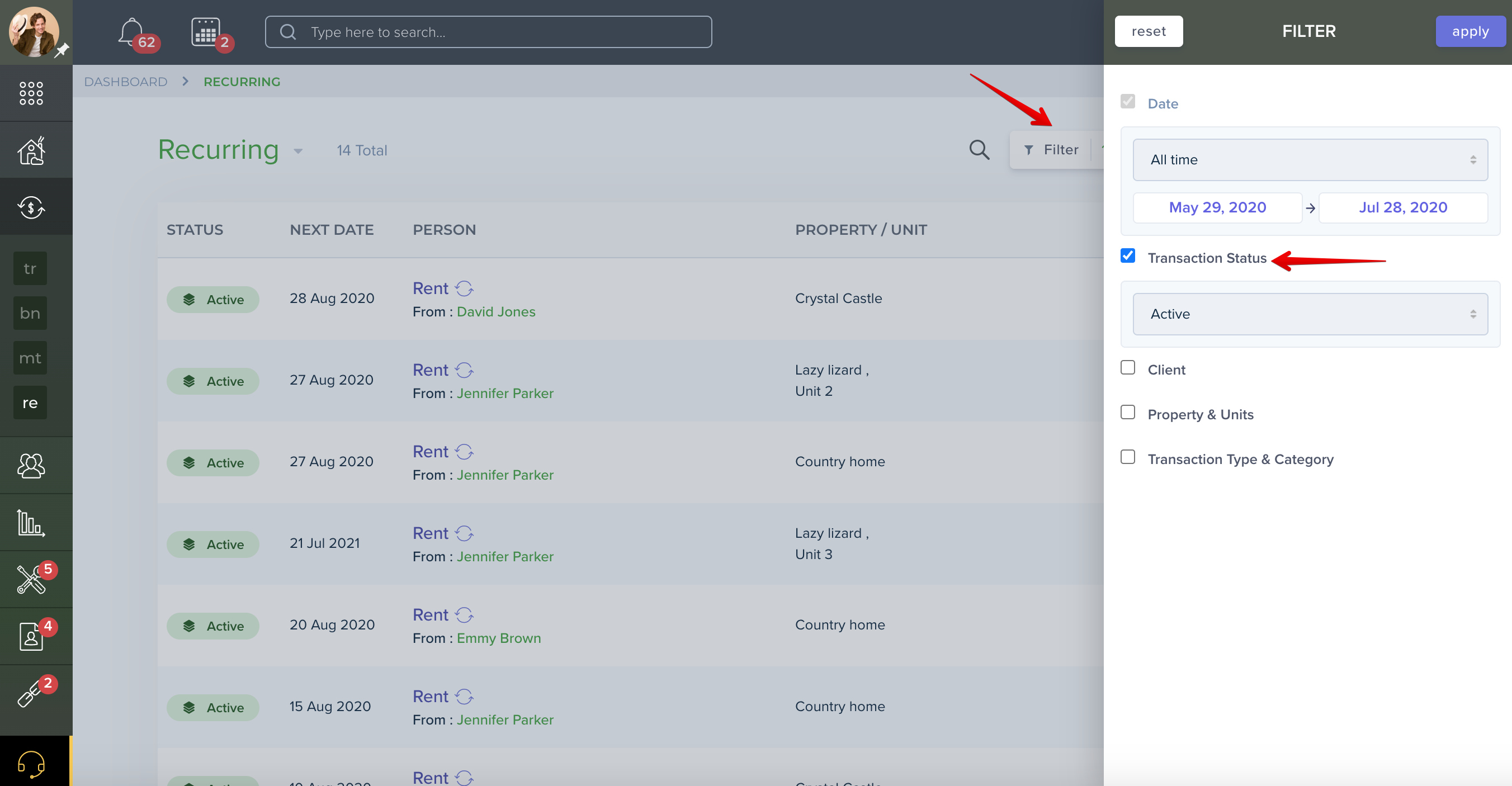Open Emmy Brown tenant link
The height and width of the screenshot is (786, 1512).
click(499, 638)
